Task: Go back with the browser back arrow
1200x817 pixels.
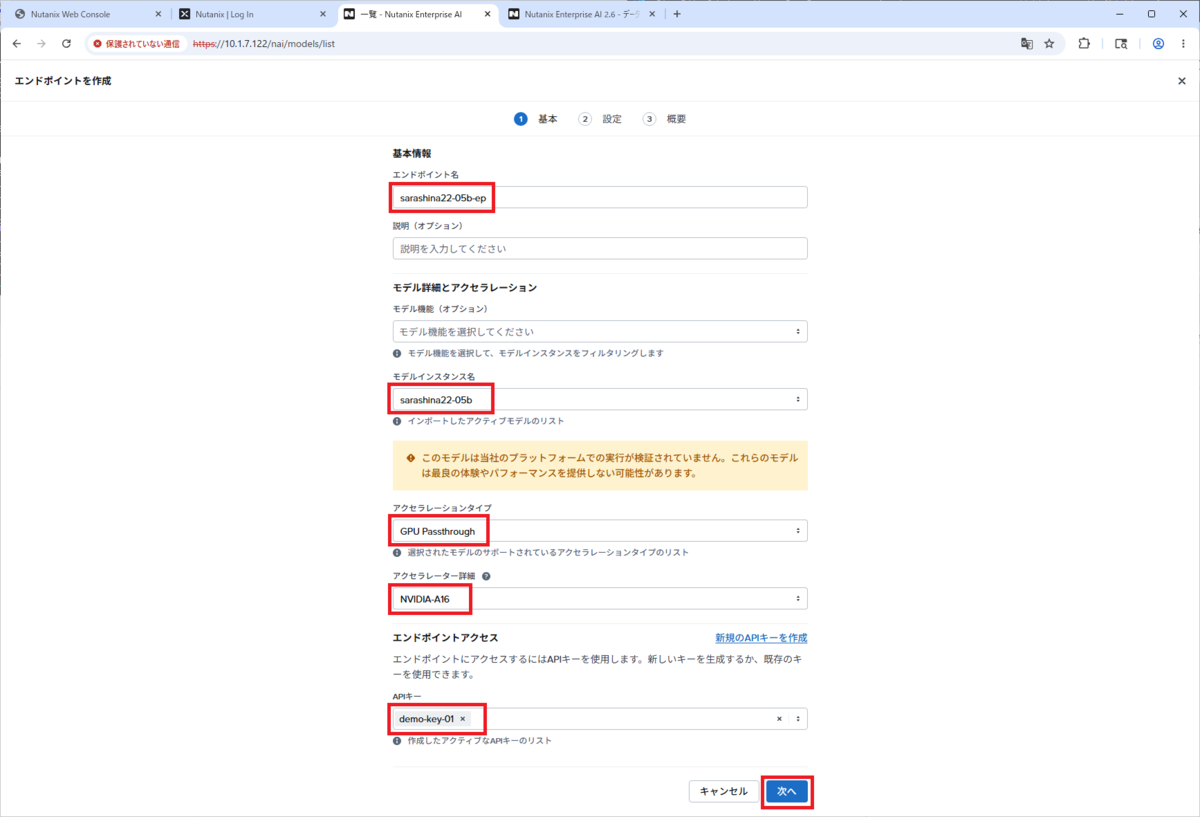Action: (16, 44)
